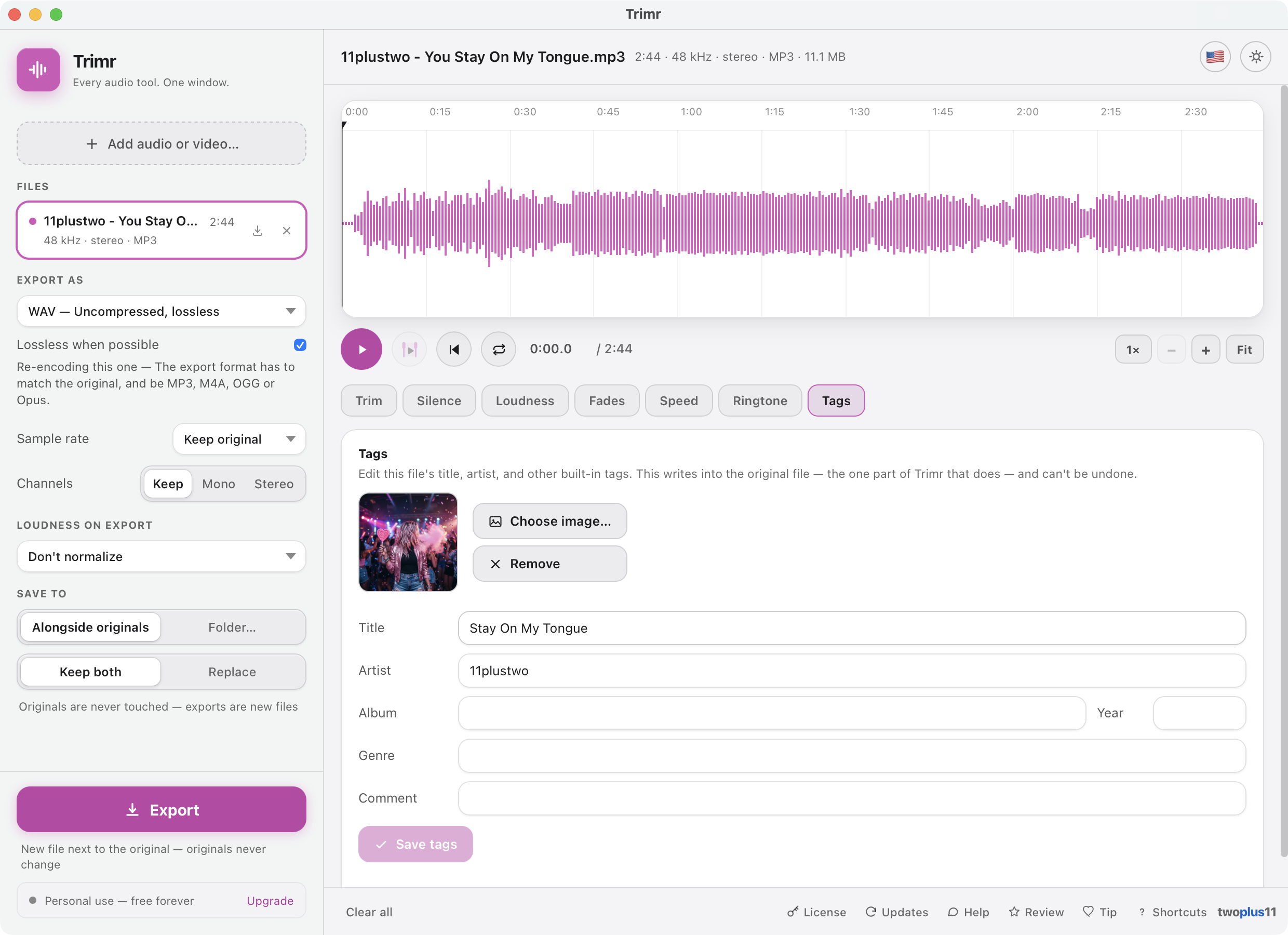Switch to the Fades tab

607,401
